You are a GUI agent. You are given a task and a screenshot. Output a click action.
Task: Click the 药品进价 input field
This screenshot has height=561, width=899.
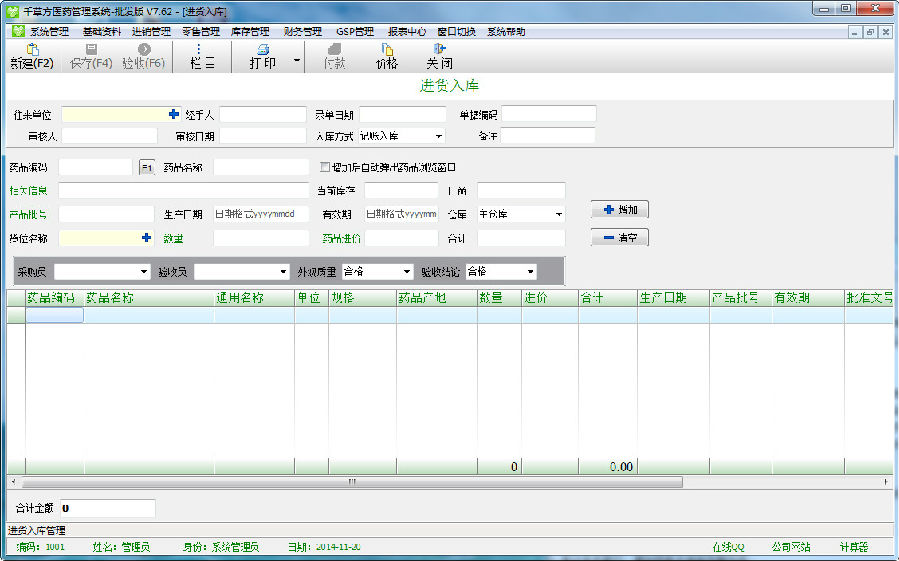pyautogui.click(x=401, y=238)
